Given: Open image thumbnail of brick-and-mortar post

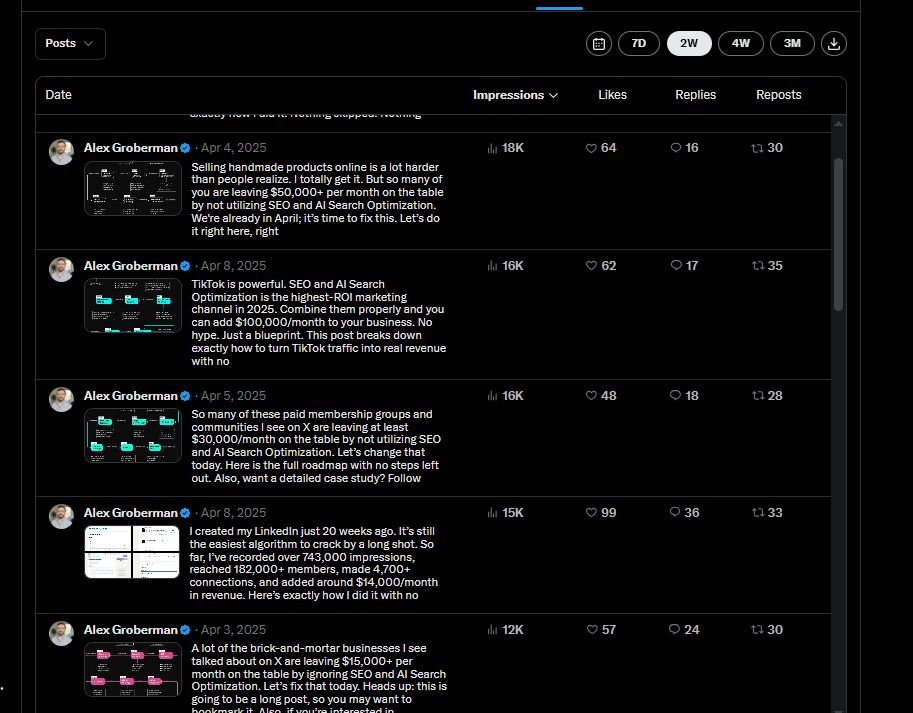Looking at the screenshot, I should [x=133, y=669].
